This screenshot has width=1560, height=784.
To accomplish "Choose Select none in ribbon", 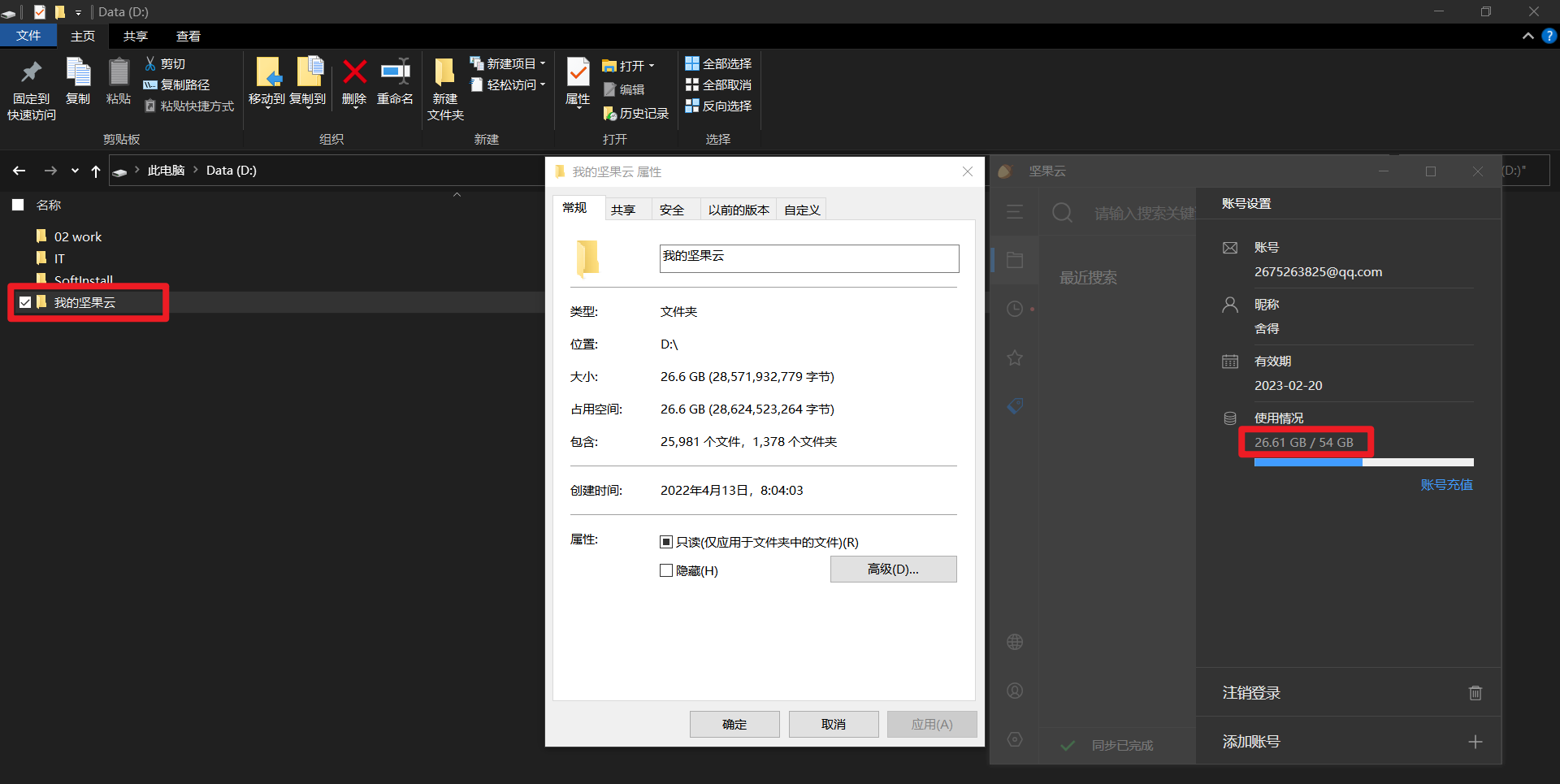I will point(718,84).
